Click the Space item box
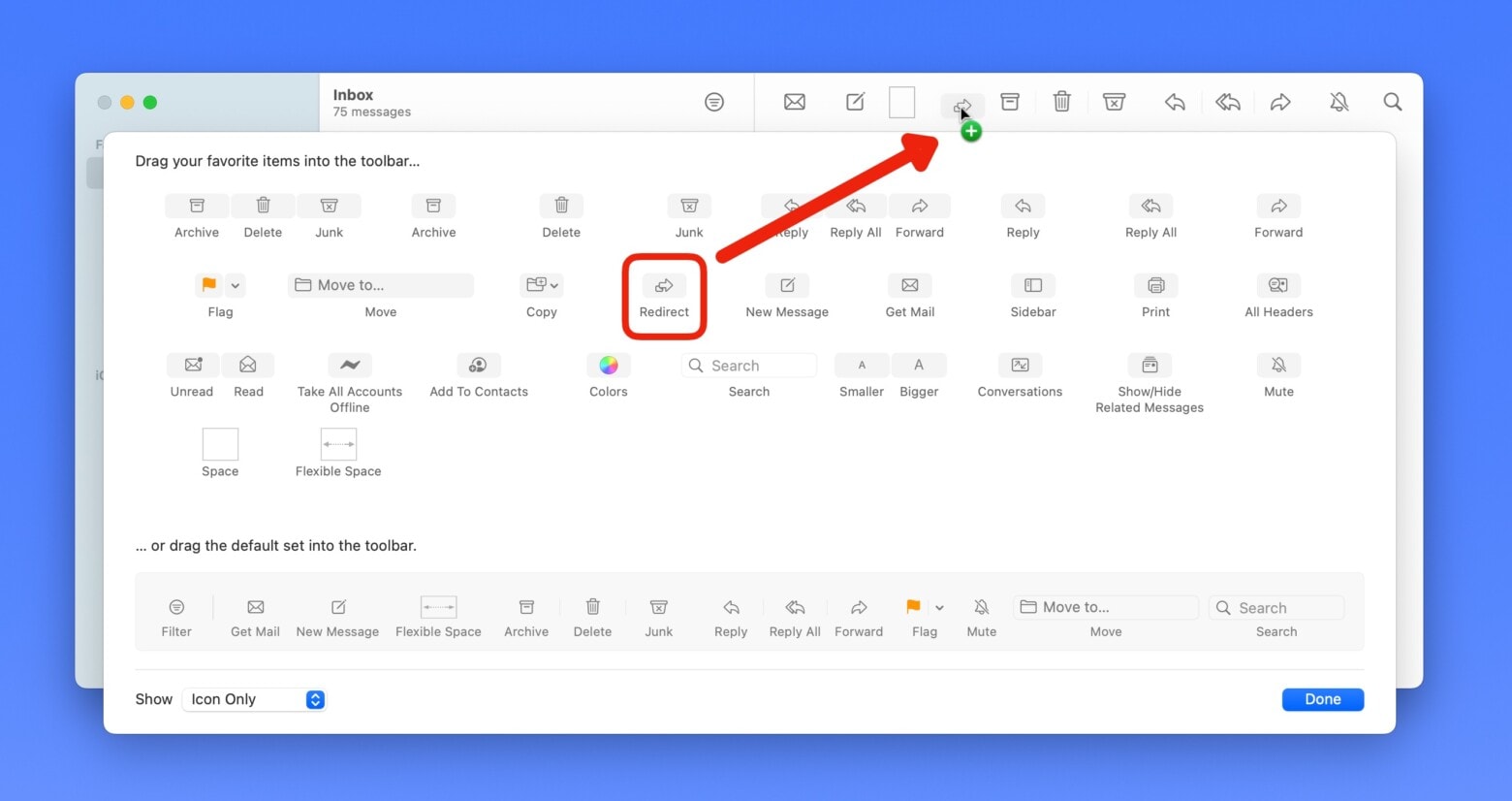This screenshot has height=801, width=1512. pos(220,444)
